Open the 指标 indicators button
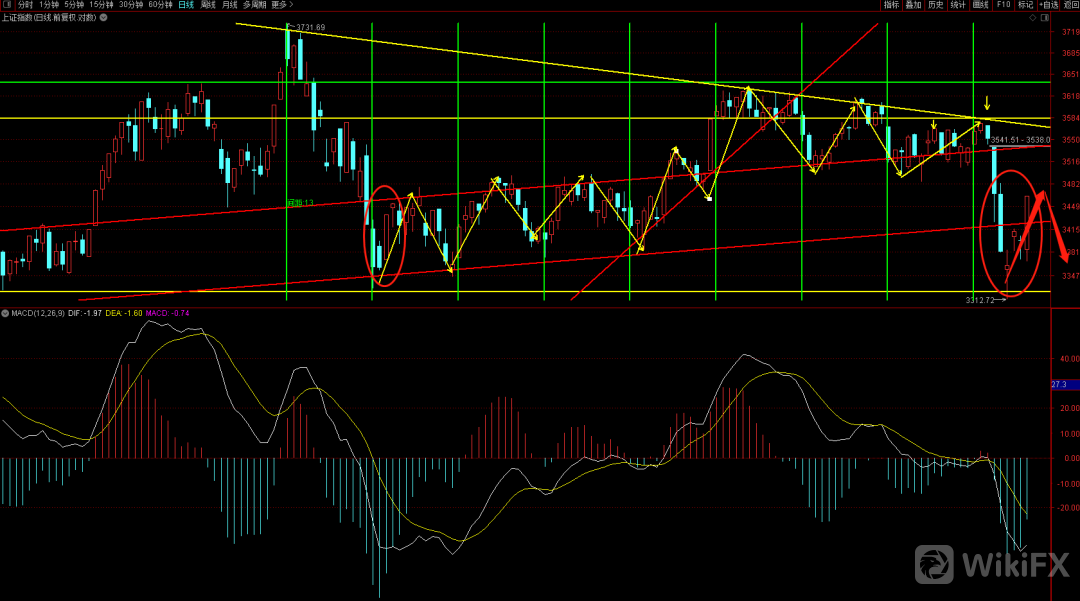The width and height of the screenshot is (1080, 601). pyautogui.click(x=891, y=5)
